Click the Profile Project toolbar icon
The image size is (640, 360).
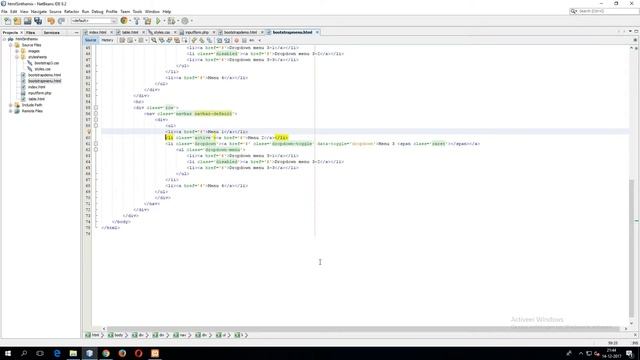[x=185, y=21]
